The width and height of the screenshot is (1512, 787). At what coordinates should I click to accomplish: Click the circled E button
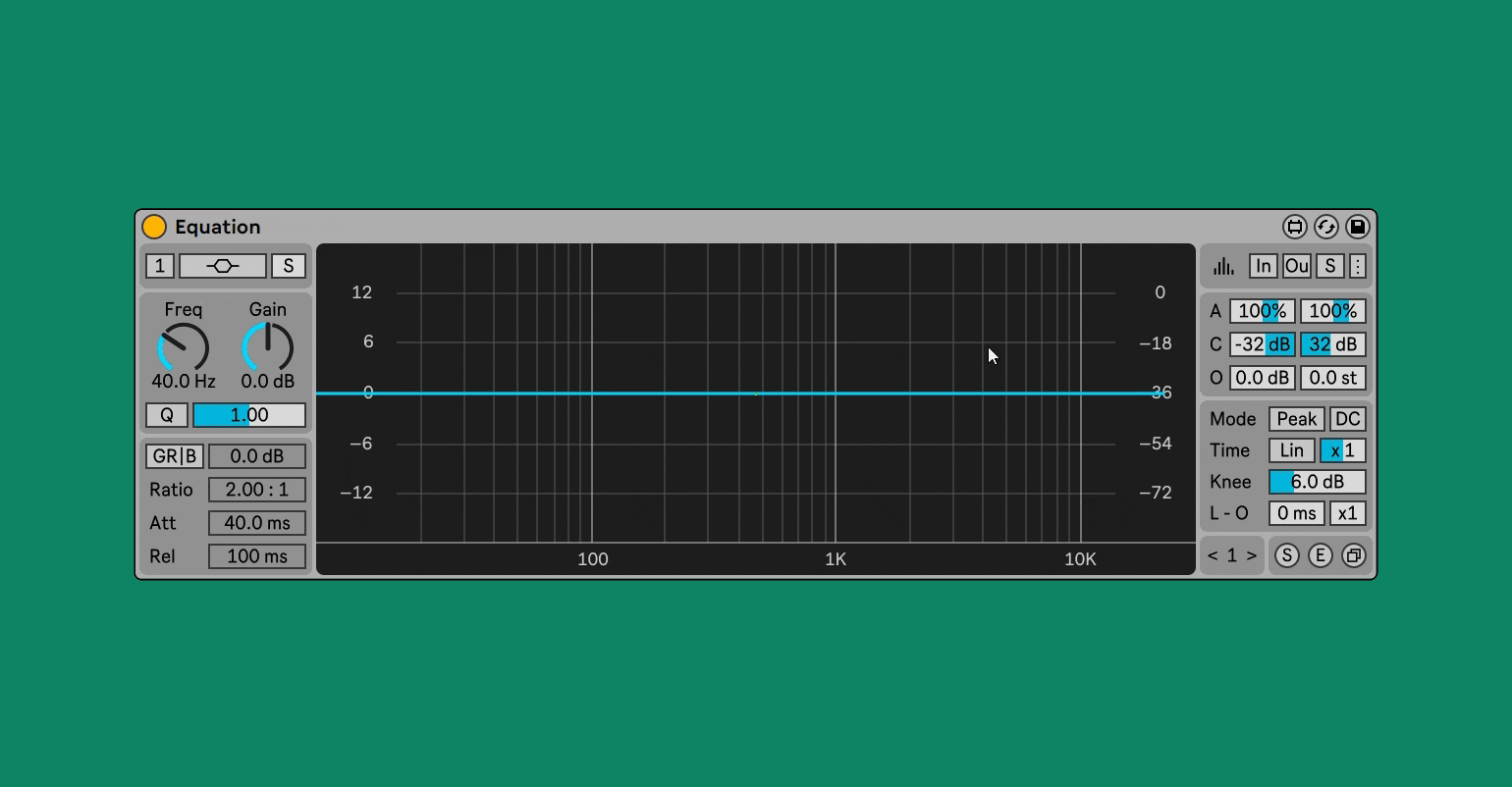point(1320,555)
